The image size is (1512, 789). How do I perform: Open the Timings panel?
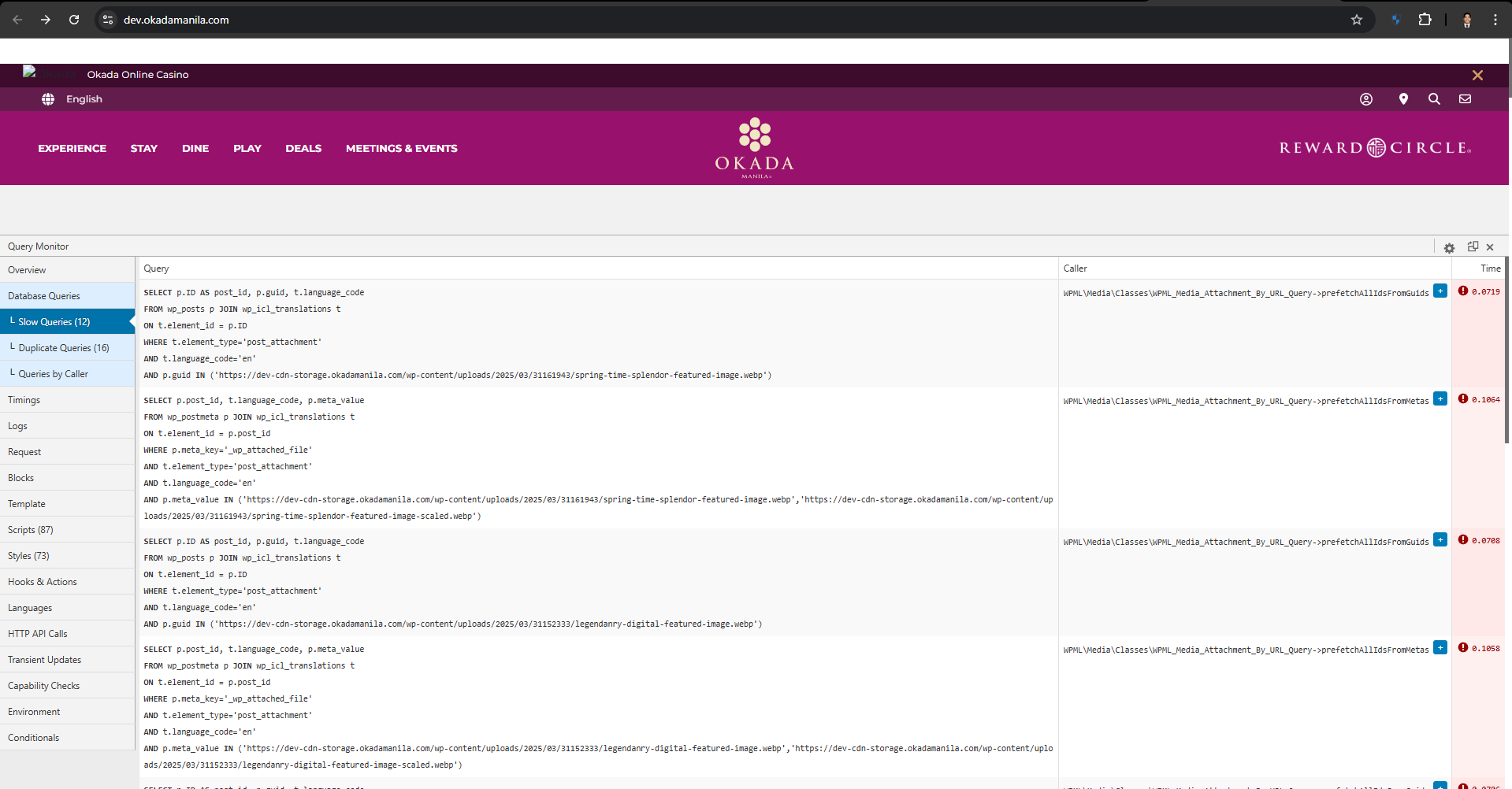click(67, 399)
